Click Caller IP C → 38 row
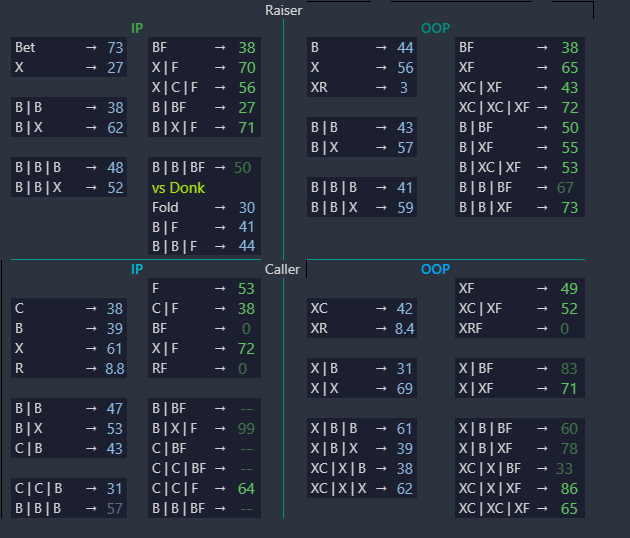Screen dimensions: 630x538 69,308
